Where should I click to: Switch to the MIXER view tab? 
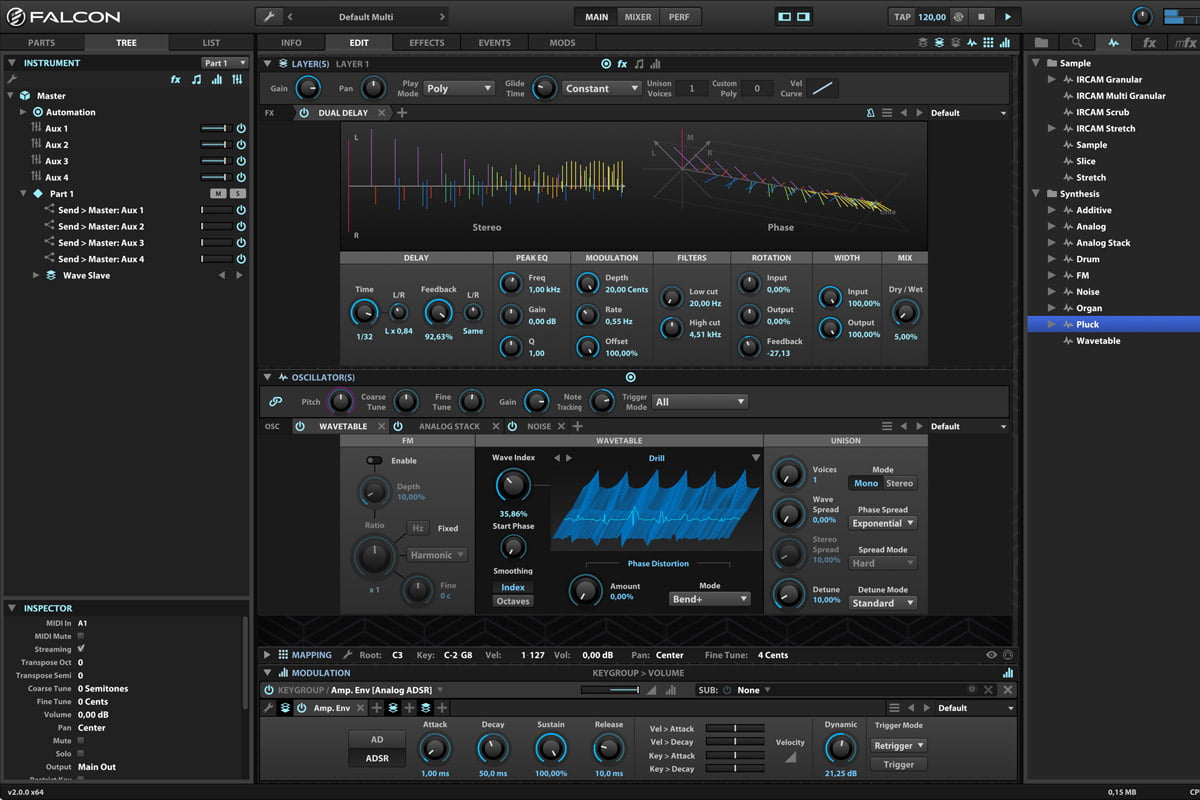pos(637,17)
